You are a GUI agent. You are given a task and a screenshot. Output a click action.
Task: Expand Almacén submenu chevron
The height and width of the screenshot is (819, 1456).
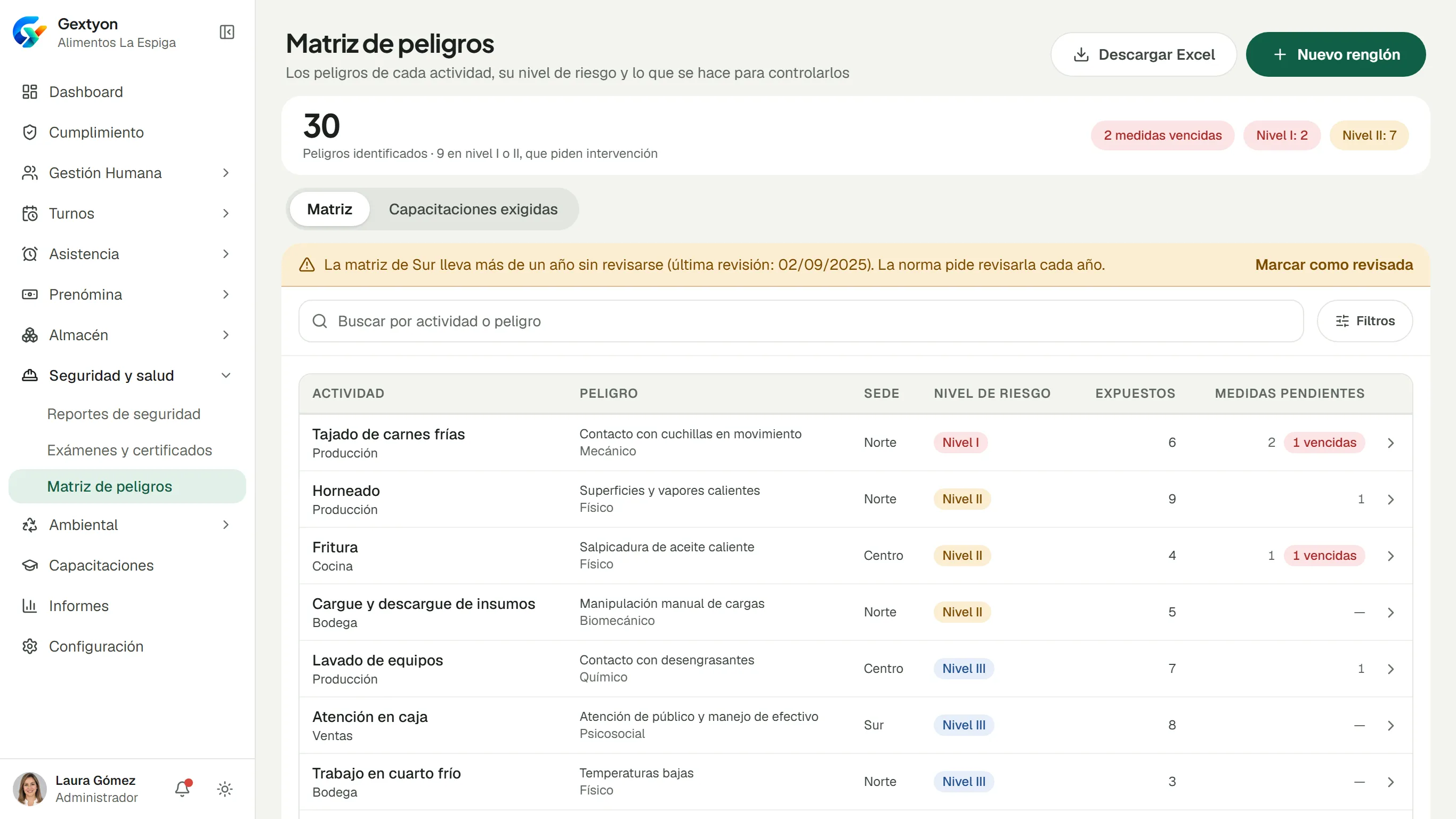[226, 335]
